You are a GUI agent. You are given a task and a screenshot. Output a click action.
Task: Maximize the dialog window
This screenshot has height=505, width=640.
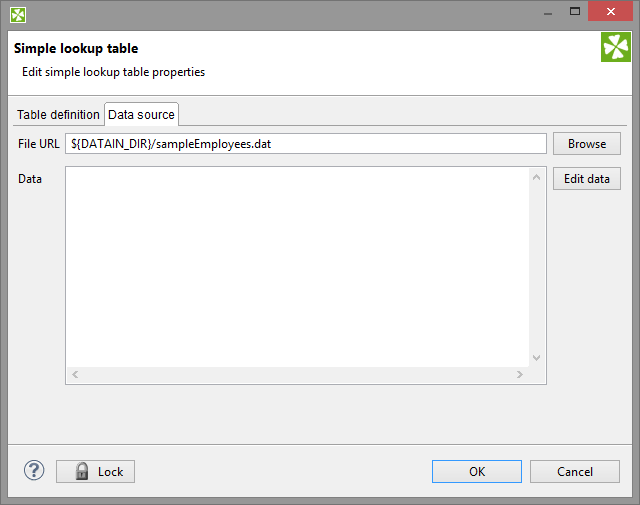point(577,13)
